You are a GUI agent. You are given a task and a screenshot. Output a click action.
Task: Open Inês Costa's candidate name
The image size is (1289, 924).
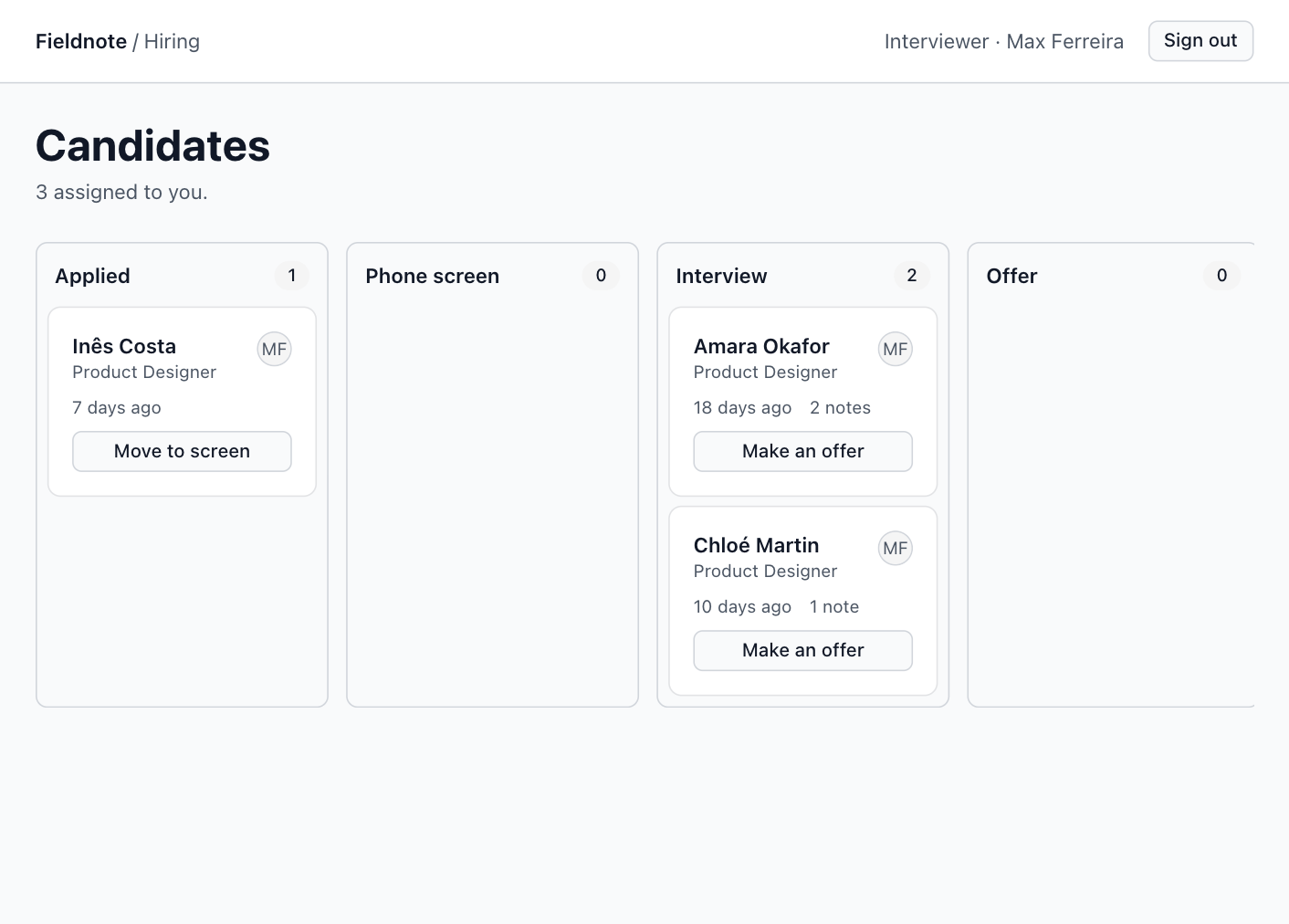(x=124, y=346)
